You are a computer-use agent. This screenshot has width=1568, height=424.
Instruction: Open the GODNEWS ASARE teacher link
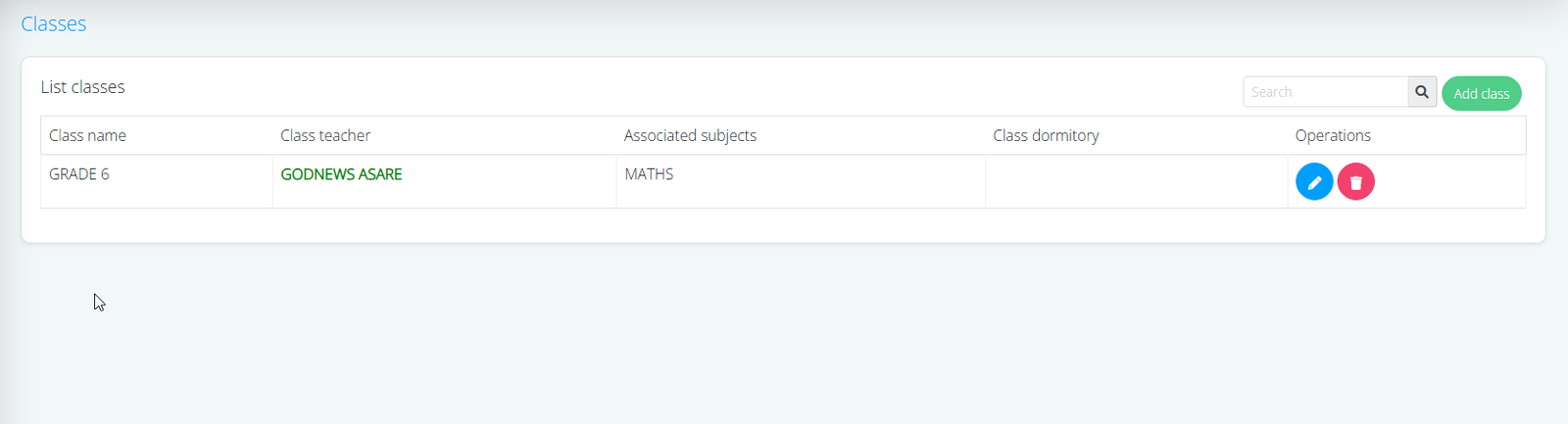[341, 174]
